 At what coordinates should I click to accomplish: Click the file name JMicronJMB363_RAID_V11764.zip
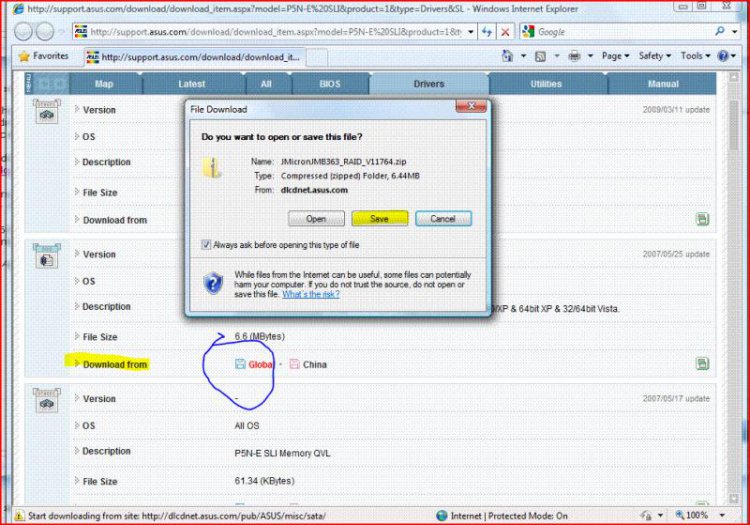tap(343, 162)
